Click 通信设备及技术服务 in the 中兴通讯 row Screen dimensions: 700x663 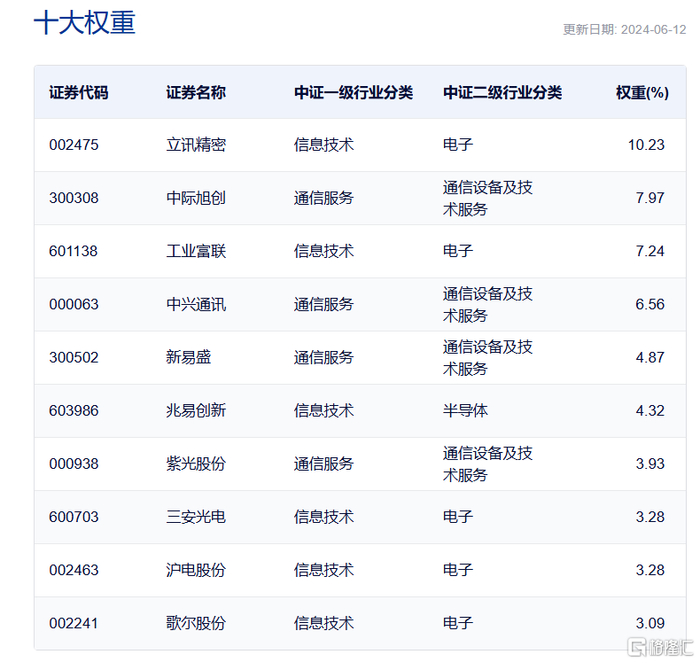[x=488, y=305]
